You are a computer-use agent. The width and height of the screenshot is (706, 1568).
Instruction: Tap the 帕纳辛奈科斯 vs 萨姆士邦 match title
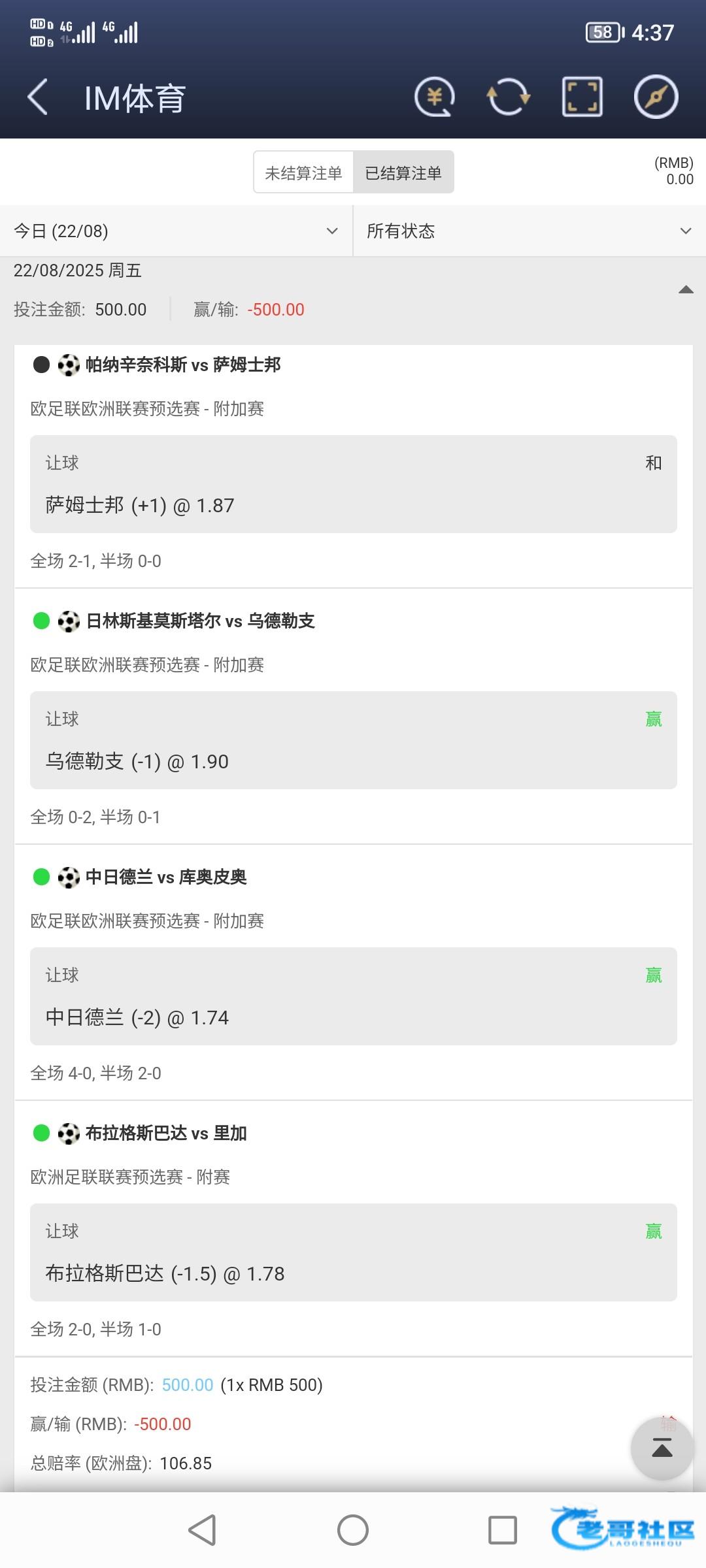pyautogui.click(x=183, y=365)
